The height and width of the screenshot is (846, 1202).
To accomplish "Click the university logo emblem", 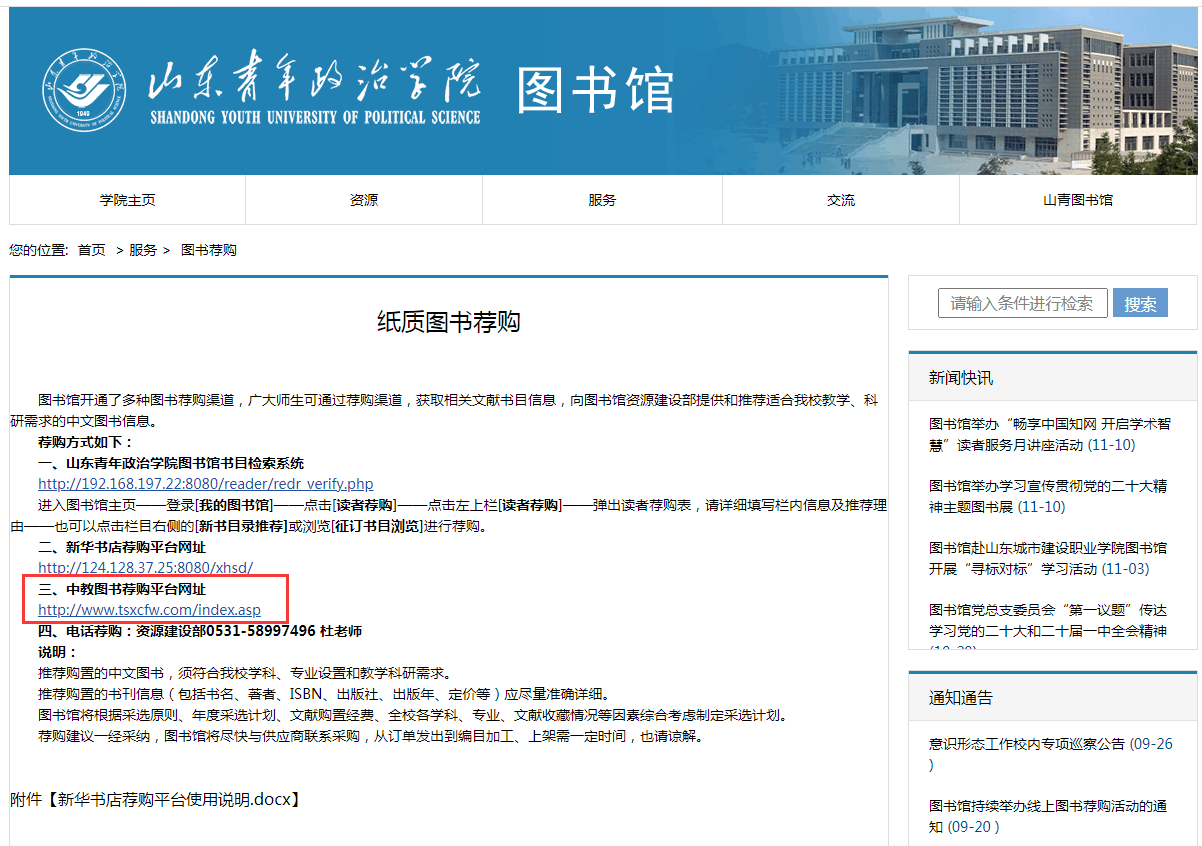I will pyautogui.click(x=84, y=92).
